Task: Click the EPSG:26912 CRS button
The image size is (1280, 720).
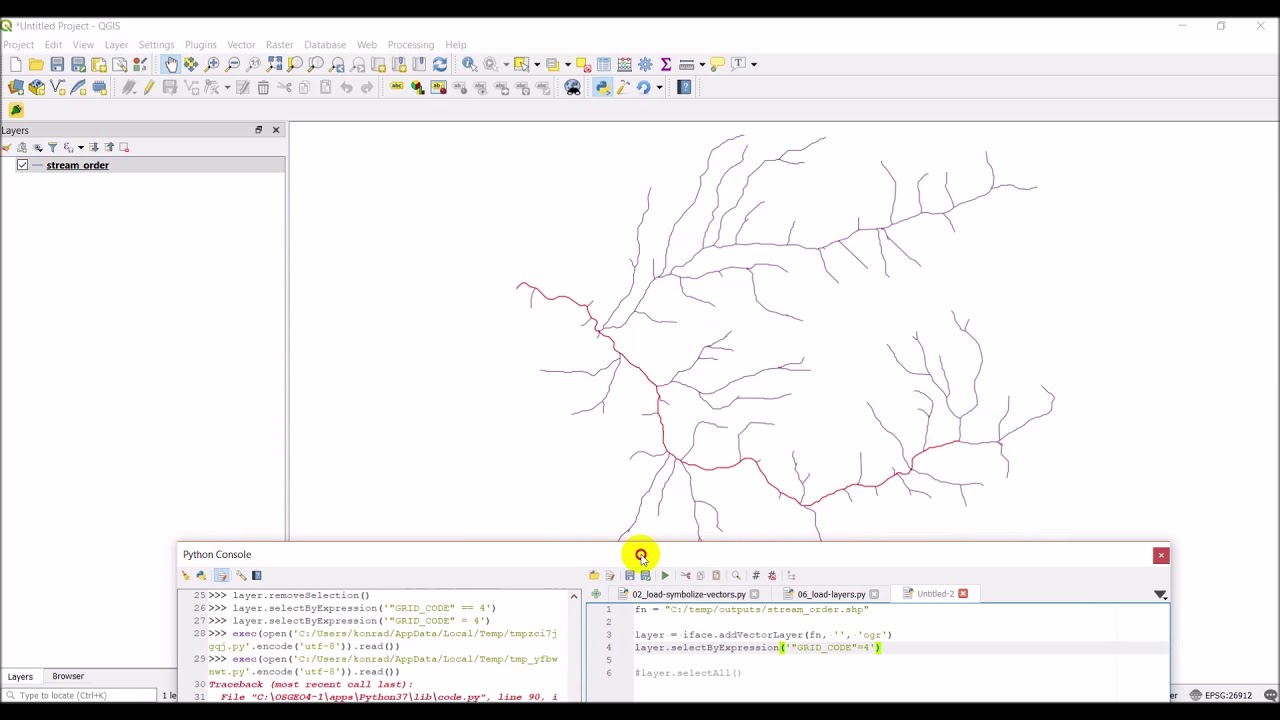Action: (1221, 695)
